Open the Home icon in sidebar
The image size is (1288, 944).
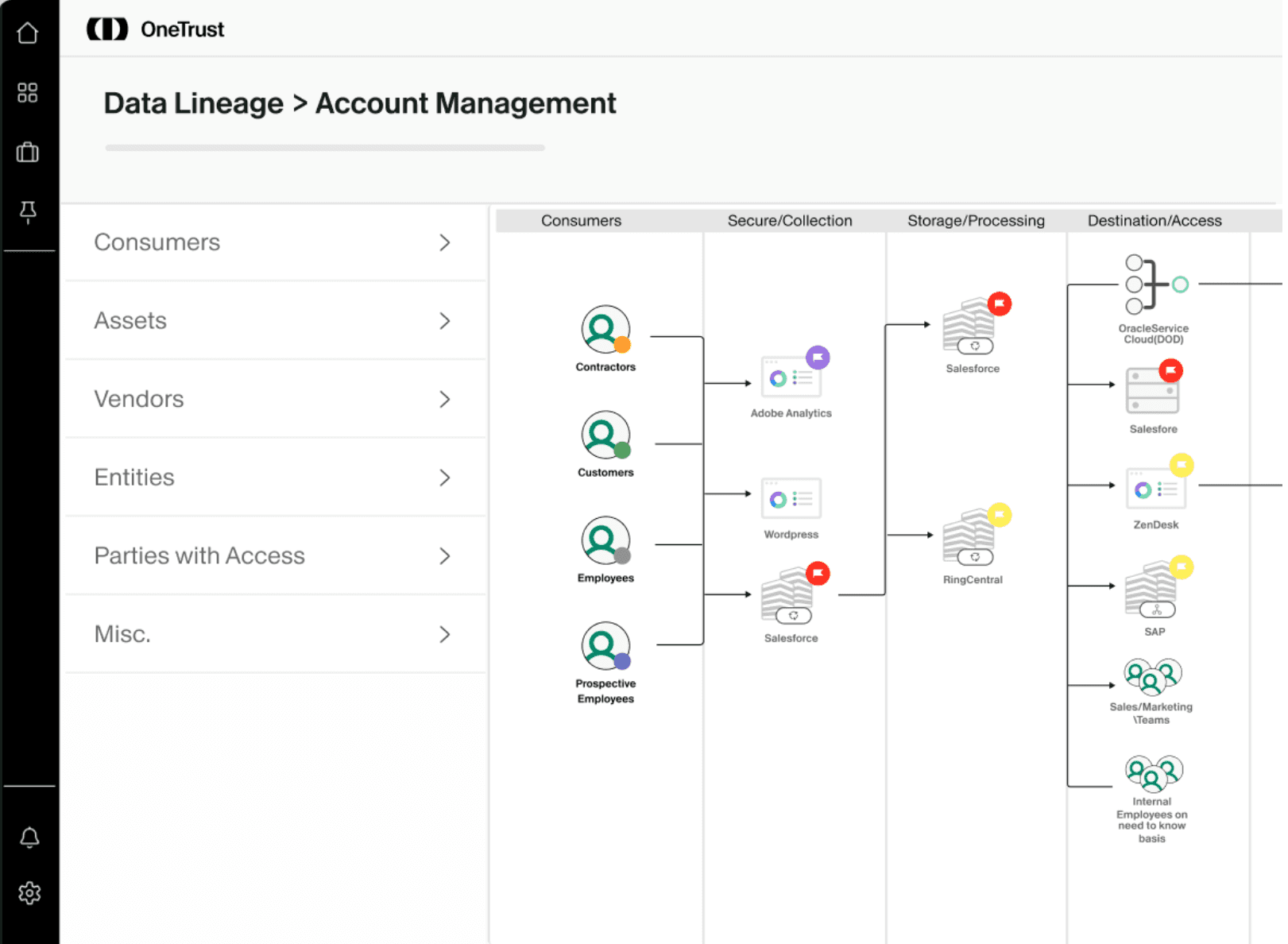coord(28,33)
